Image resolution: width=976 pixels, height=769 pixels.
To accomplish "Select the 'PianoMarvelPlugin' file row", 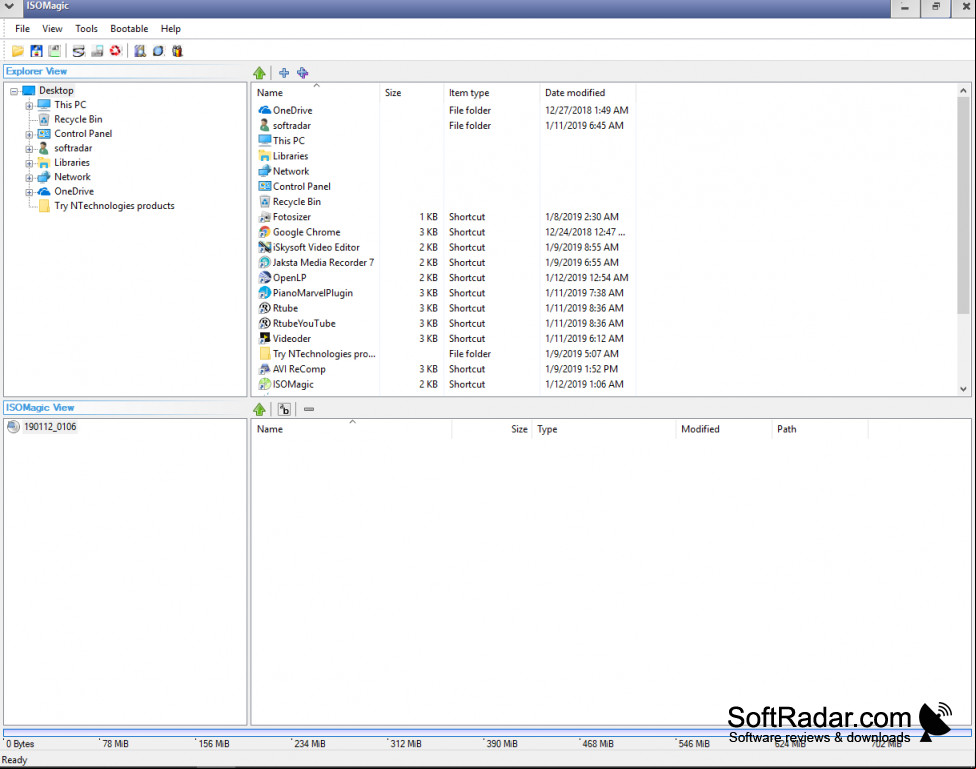I will pos(443,293).
